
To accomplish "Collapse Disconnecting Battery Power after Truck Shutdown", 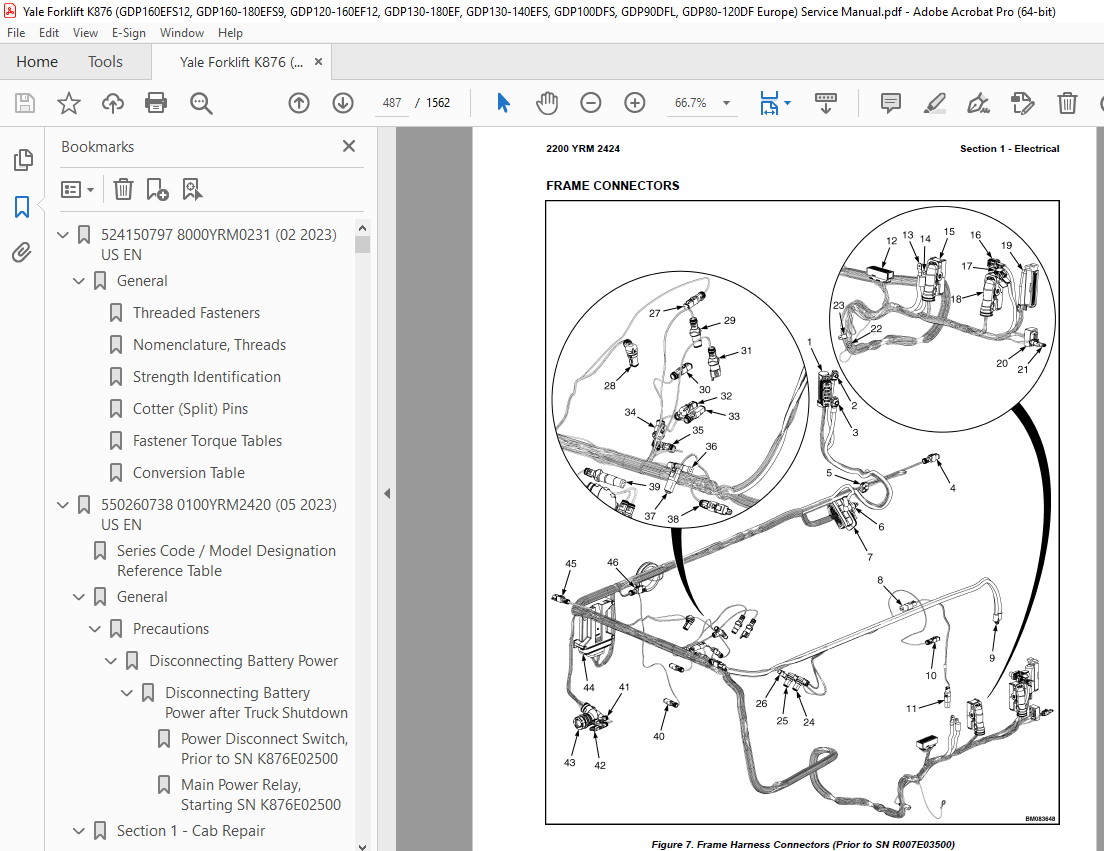I will coord(127,693).
